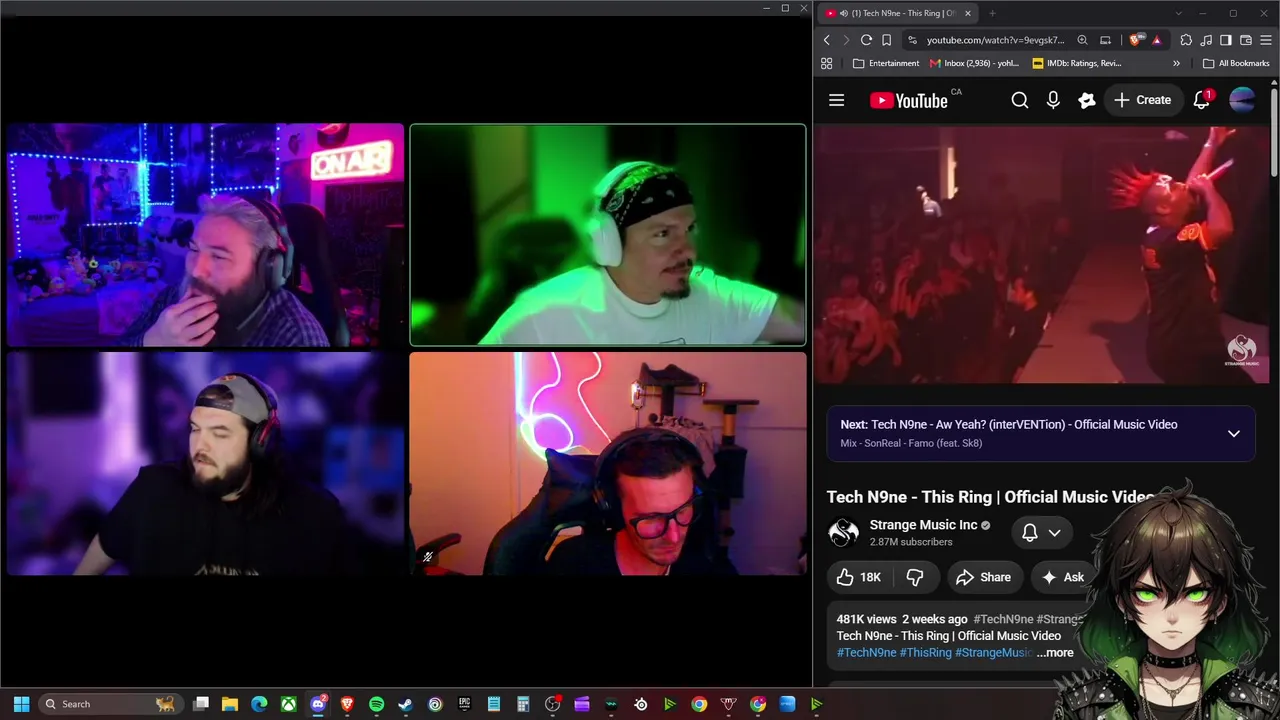Open the Ask AI button
Screen dimensions: 1280x720
pos(1062,577)
